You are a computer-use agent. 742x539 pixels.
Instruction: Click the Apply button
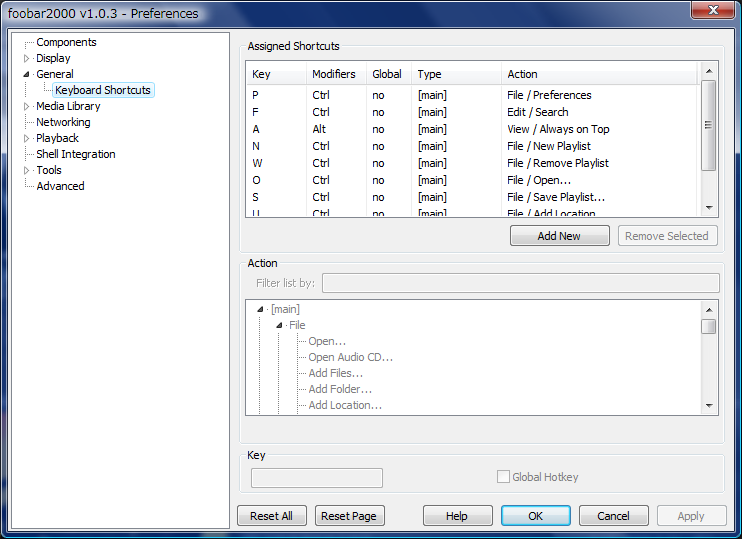pyautogui.click(x=691, y=516)
